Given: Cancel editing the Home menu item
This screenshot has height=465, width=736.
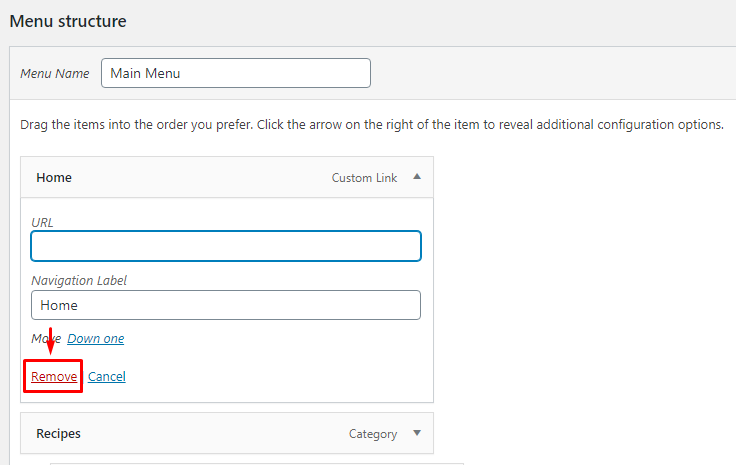Looking at the screenshot, I should (x=107, y=377).
